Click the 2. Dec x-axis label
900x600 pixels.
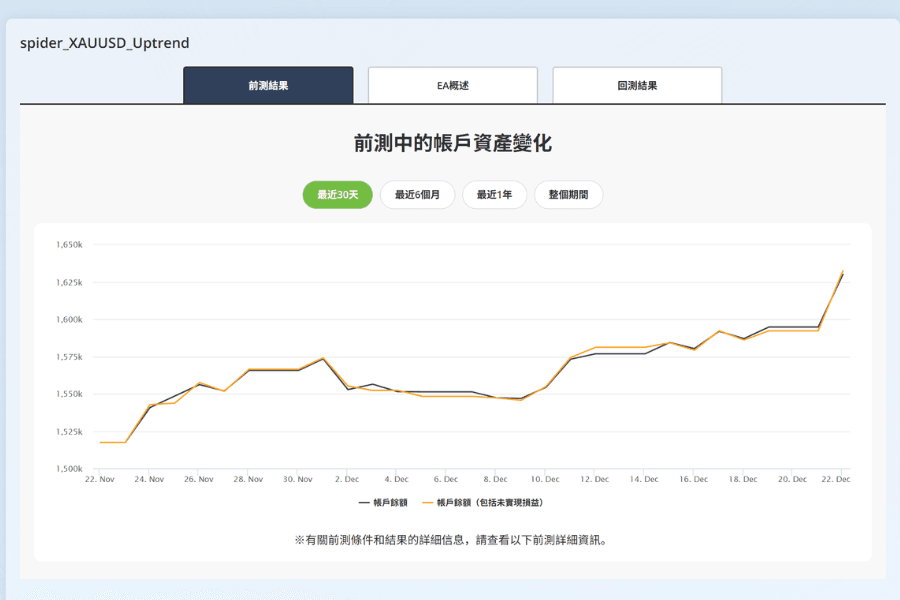(347, 479)
